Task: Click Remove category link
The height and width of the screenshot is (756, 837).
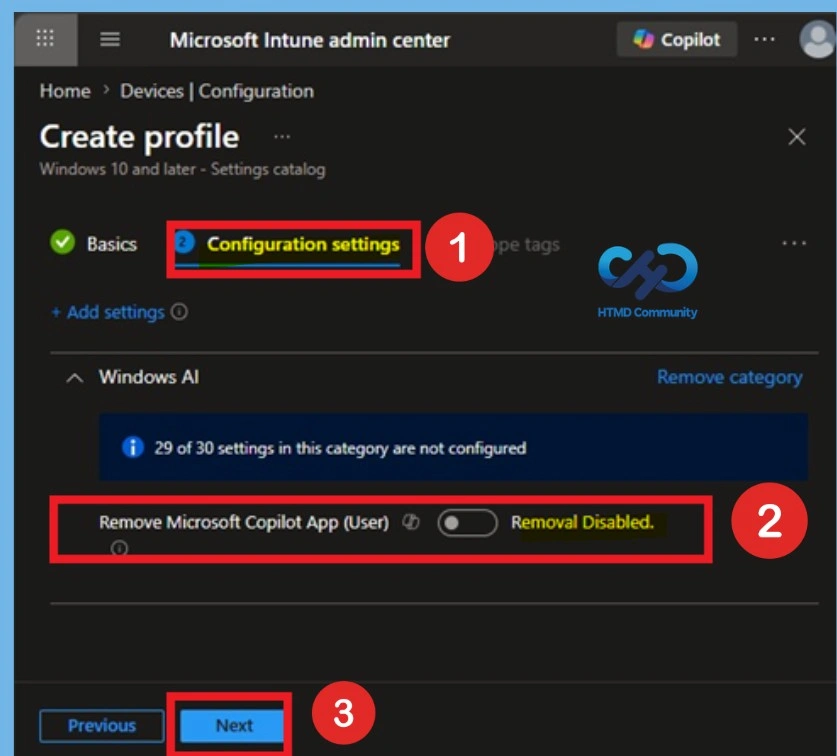Action: [x=730, y=377]
